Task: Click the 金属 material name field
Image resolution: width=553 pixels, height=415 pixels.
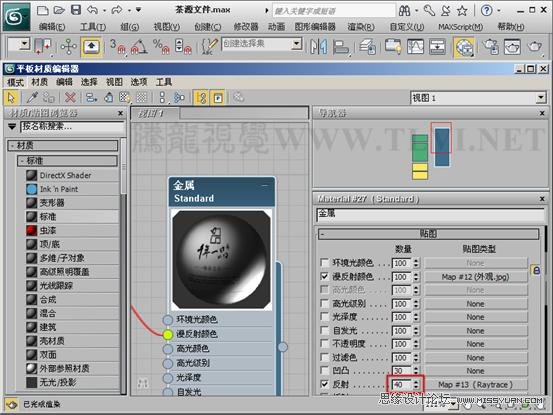Action: tap(430, 215)
